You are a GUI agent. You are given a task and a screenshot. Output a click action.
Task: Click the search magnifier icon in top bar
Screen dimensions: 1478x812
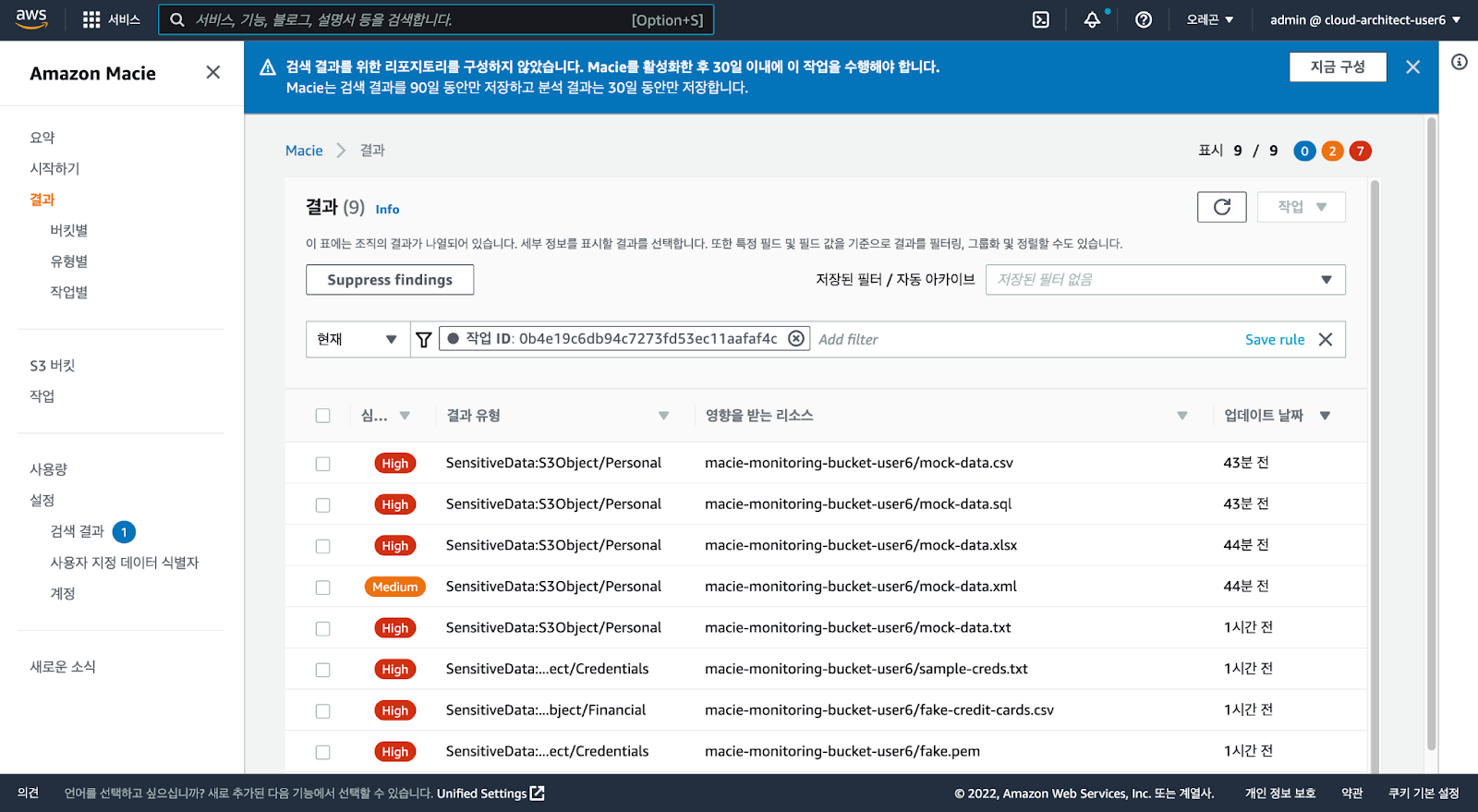coord(177,19)
